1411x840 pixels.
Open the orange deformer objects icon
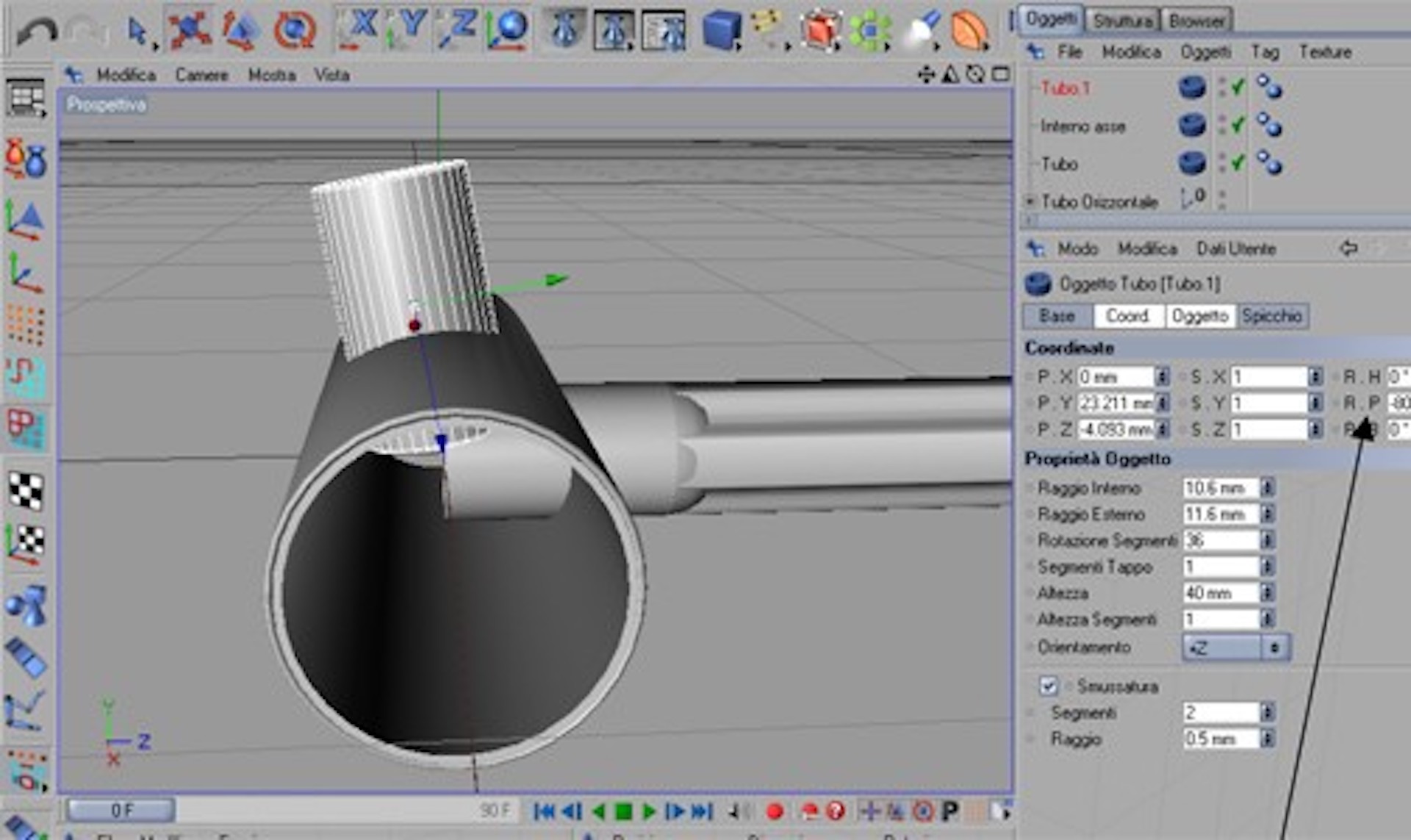tap(969, 31)
